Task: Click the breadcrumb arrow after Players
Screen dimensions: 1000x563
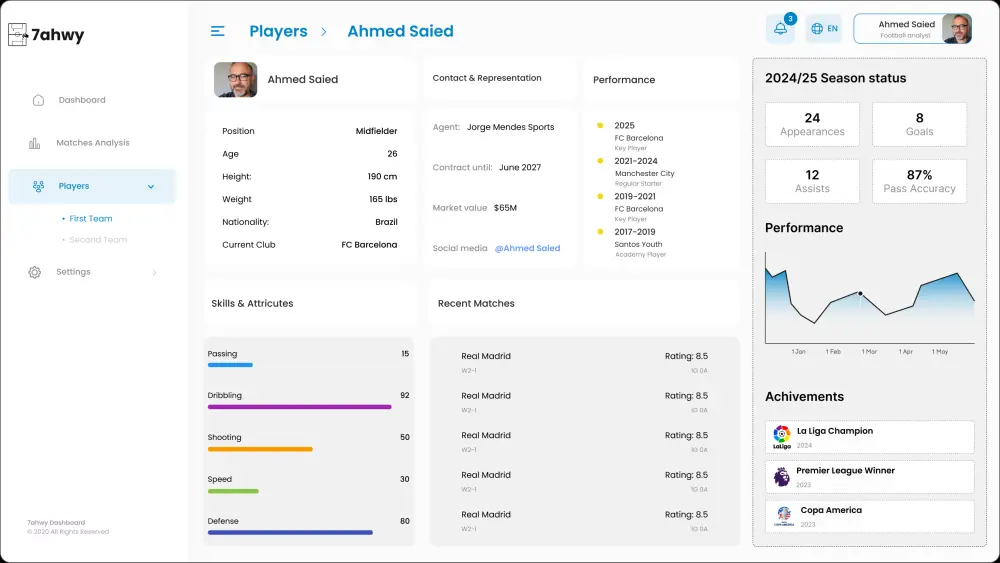Action: [x=324, y=31]
